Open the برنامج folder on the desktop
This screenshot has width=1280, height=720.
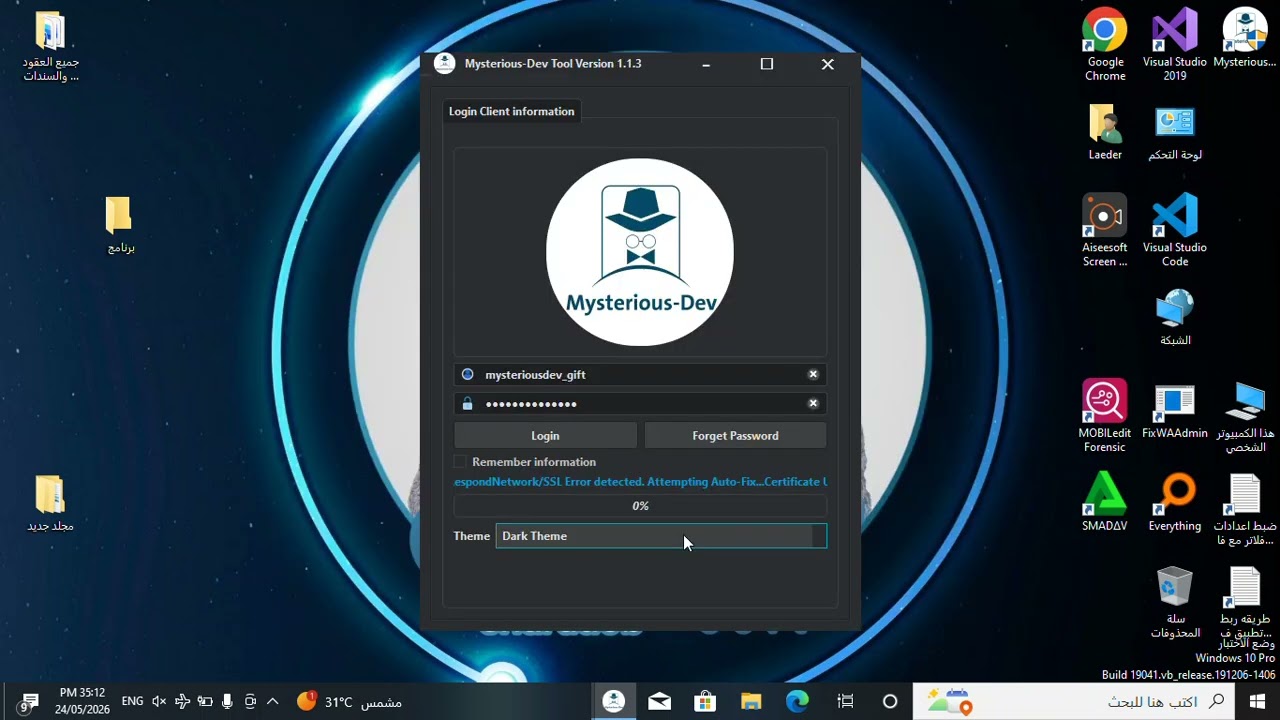tap(120, 225)
